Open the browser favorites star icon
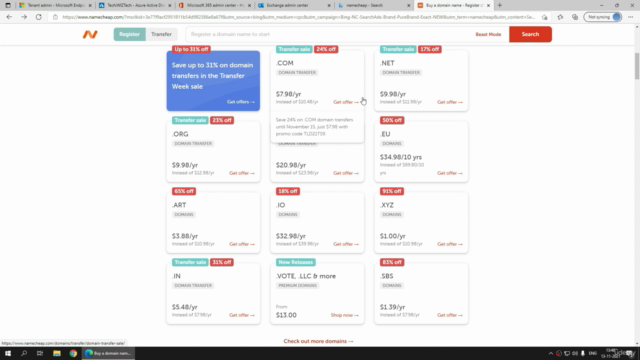The height and width of the screenshot is (360, 640). pos(560,17)
